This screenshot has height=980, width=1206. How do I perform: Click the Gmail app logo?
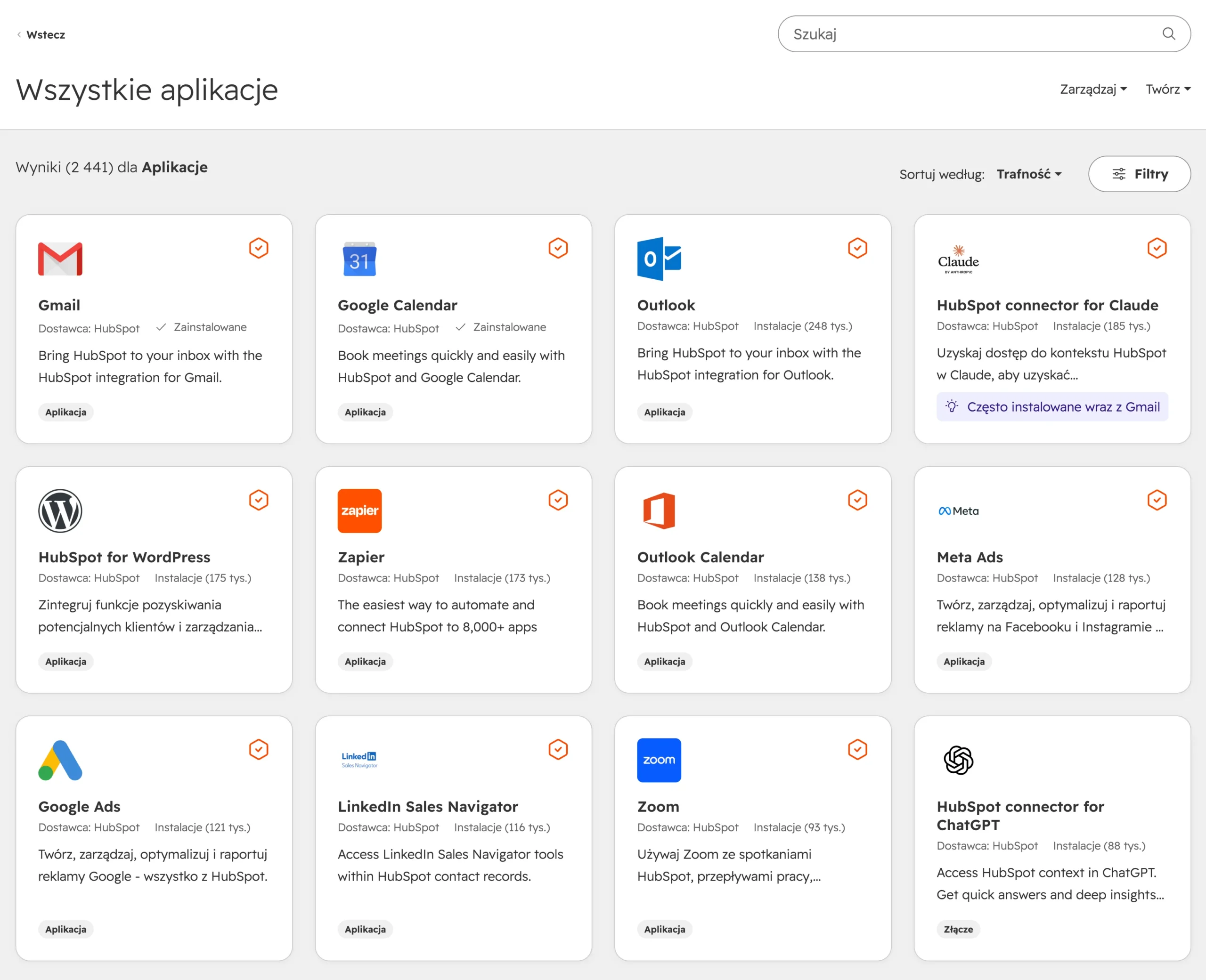point(60,259)
